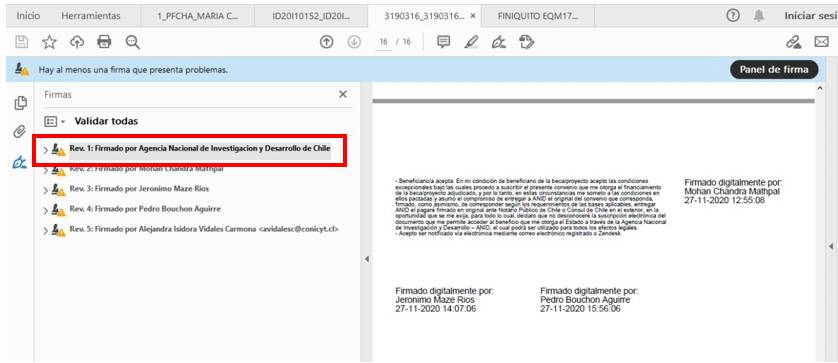Add a comment with speech bubble icon
The width and height of the screenshot is (838, 363).
click(x=444, y=42)
